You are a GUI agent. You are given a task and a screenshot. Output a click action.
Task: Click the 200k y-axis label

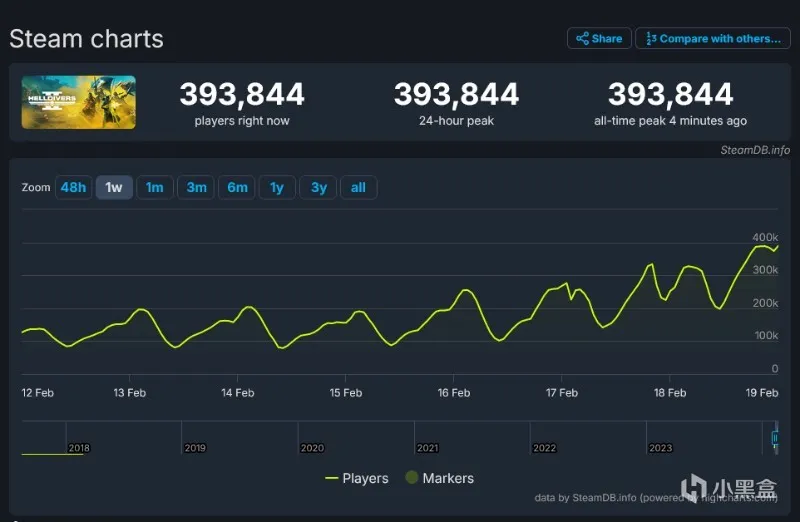765,303
